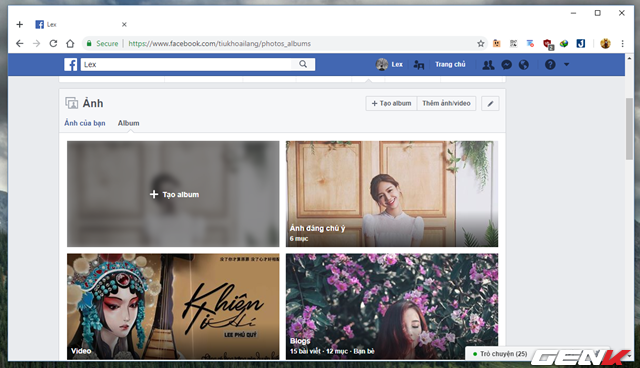Screen dimensions: 640x368
Task: Click the search magnifier button
Action: pyautogui.click(x=303, y=64)
